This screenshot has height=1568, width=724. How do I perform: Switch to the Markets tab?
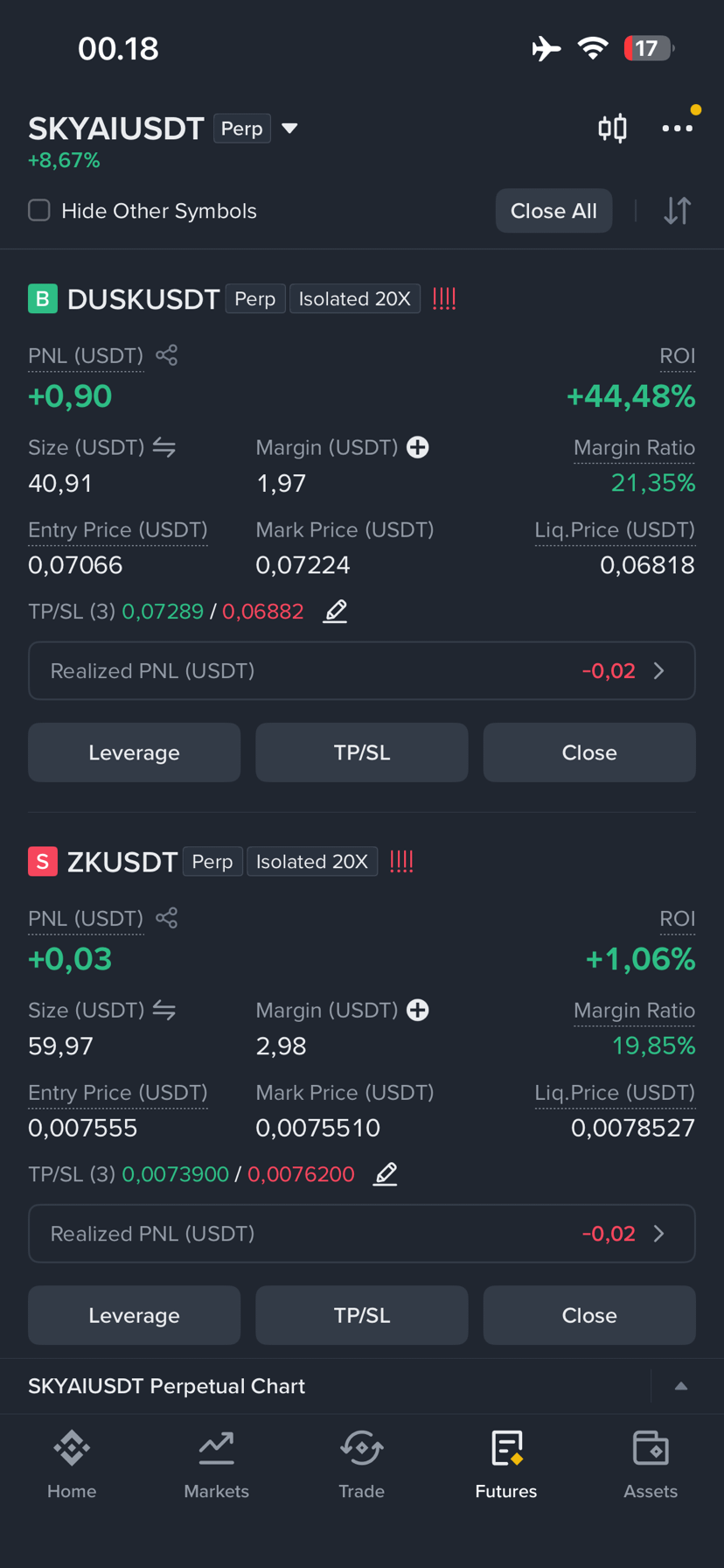[x=216, y=1465]
